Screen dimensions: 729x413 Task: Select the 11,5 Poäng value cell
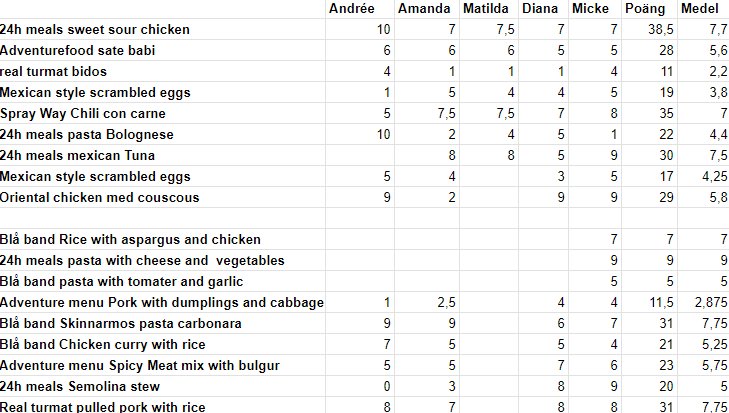click(649, 302)
